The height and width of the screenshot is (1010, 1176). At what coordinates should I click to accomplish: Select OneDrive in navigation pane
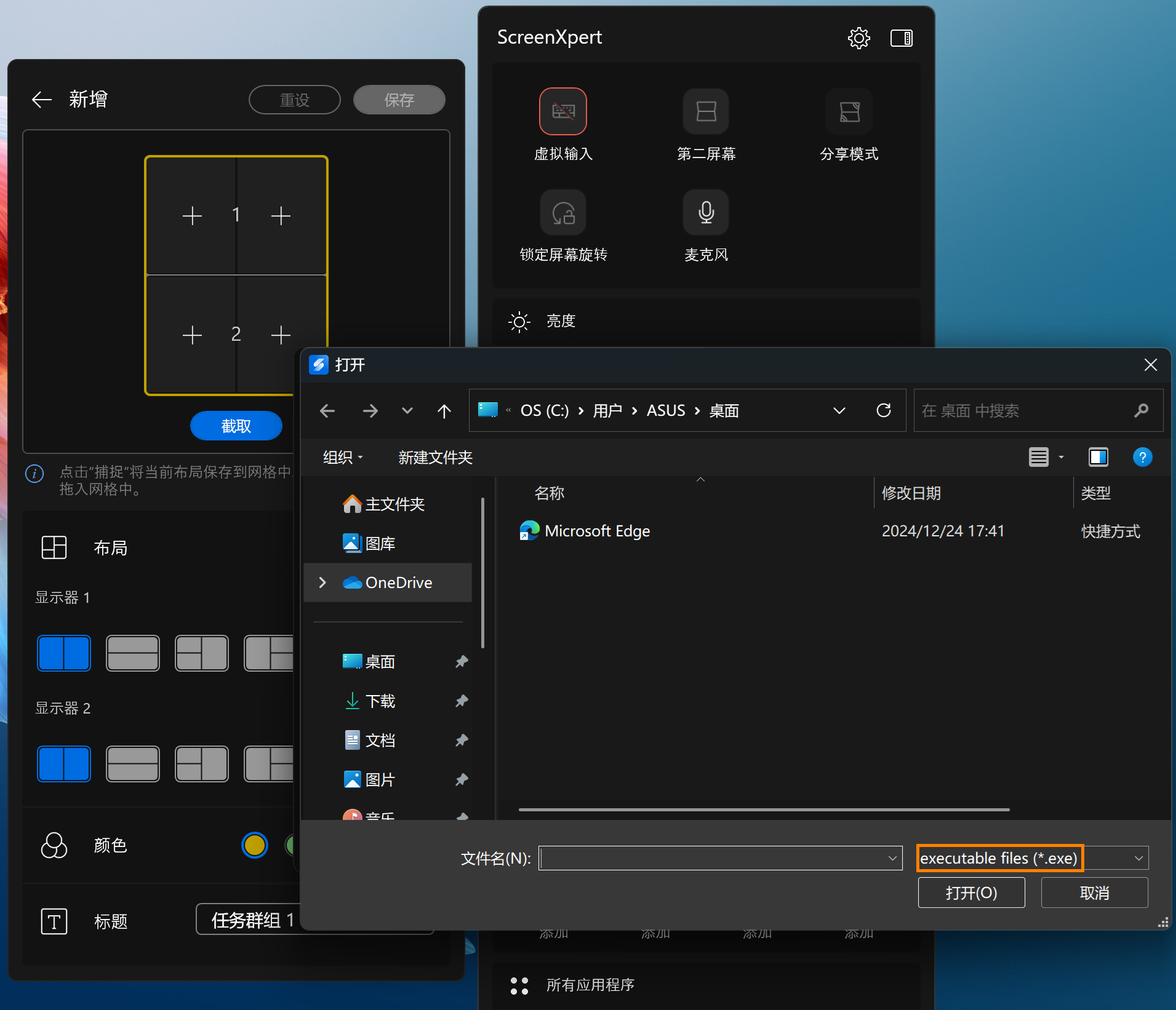click(388, 583)
